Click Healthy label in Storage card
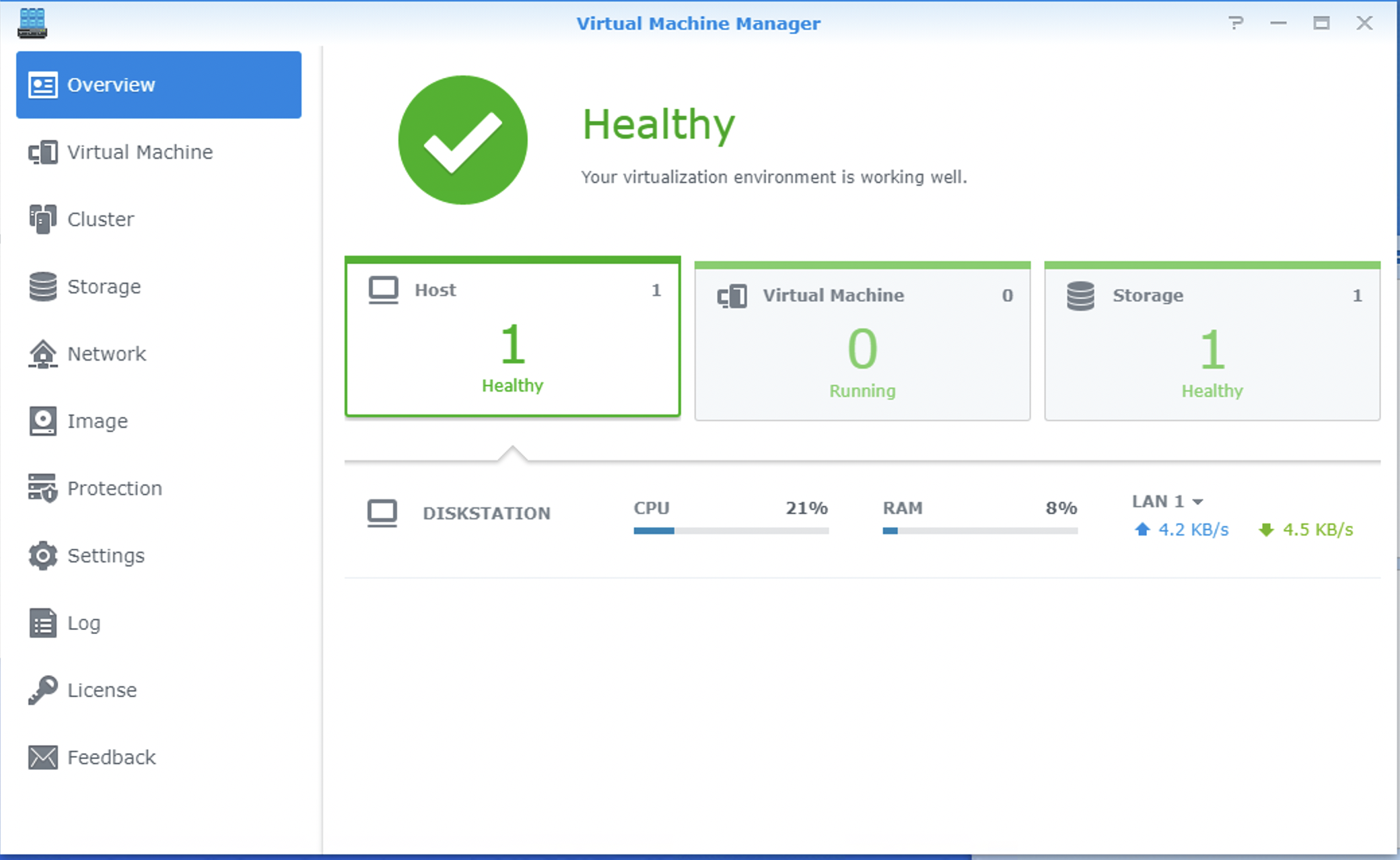This screenshot has width=1400, height=860. pyautogui.click(x=1212, y=391)
